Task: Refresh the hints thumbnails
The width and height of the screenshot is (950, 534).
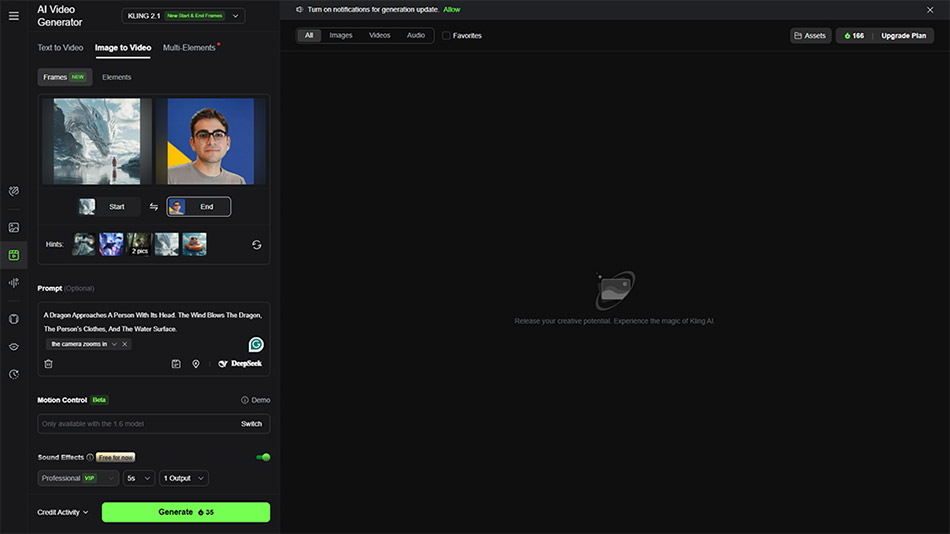Action: click(256, 245)
